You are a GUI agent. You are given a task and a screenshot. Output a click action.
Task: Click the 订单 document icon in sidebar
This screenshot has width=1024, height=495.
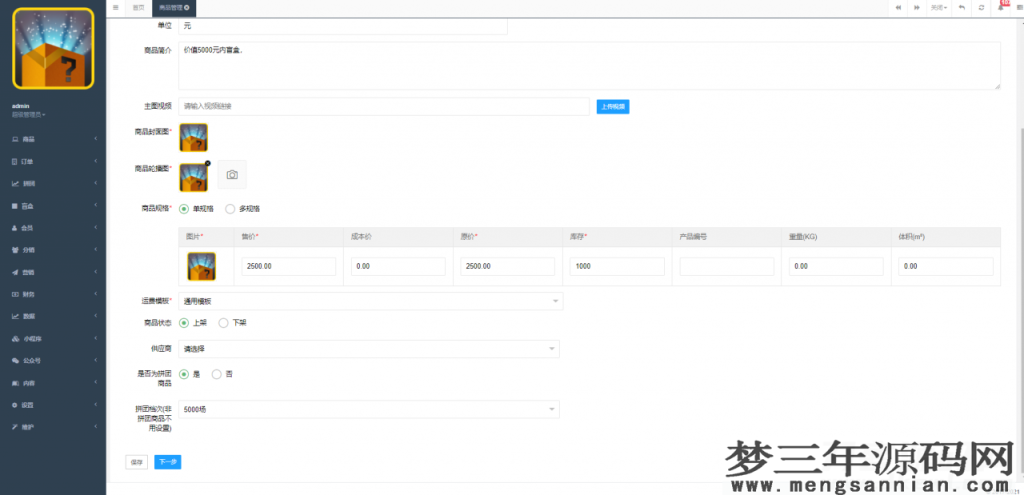(x=15, y=161)
